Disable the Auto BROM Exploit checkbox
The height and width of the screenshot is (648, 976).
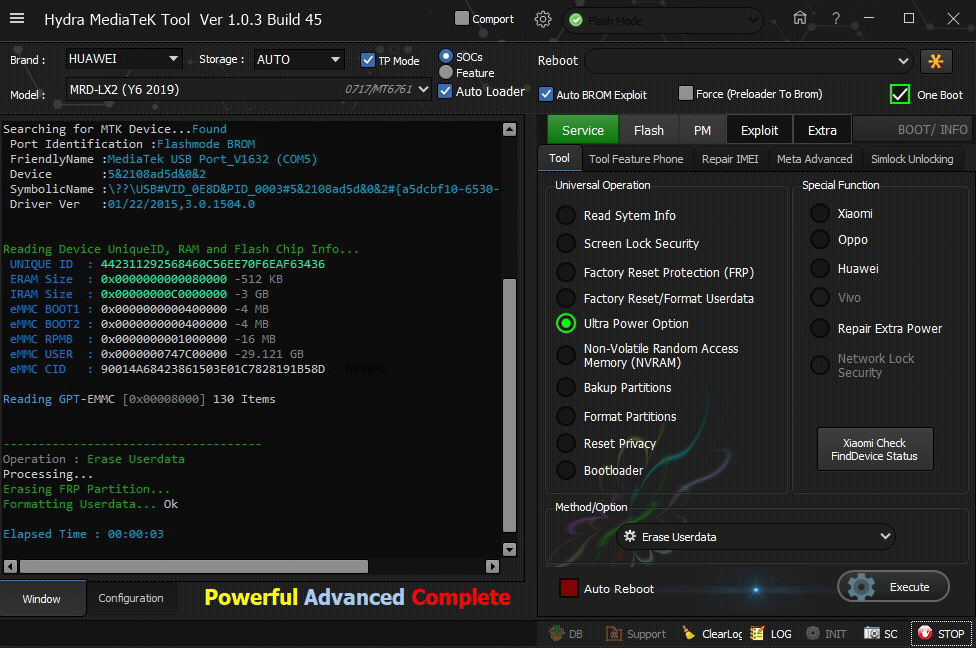(546, 94)
